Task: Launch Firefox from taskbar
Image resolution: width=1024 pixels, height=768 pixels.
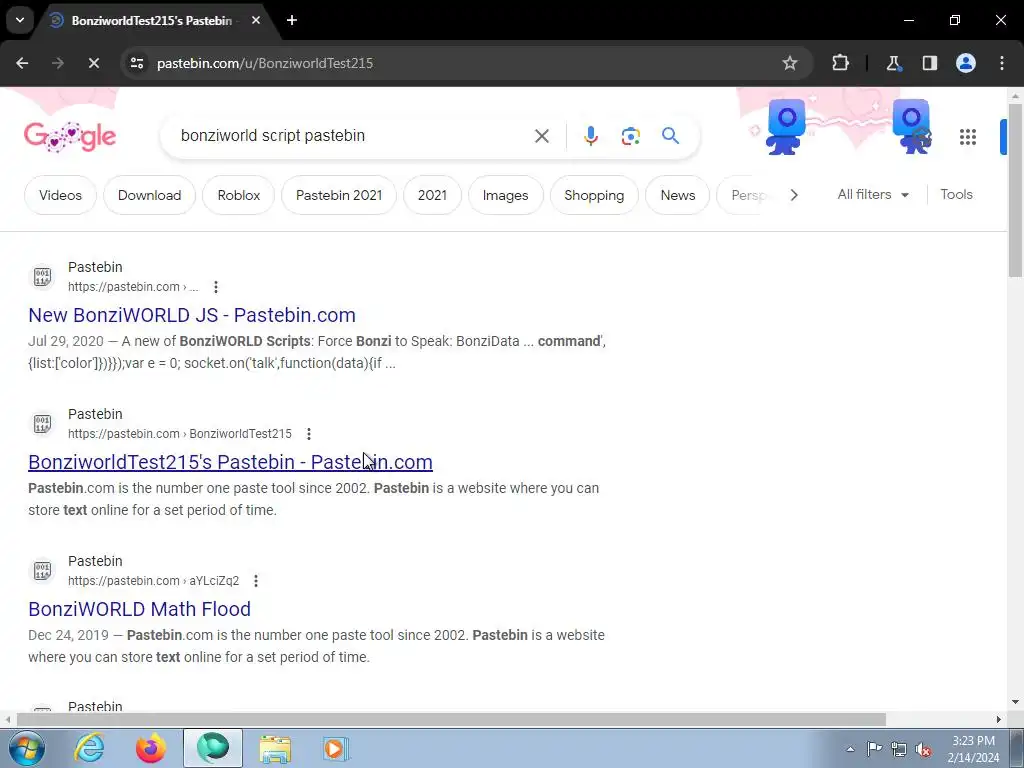Action: point(150,748)
